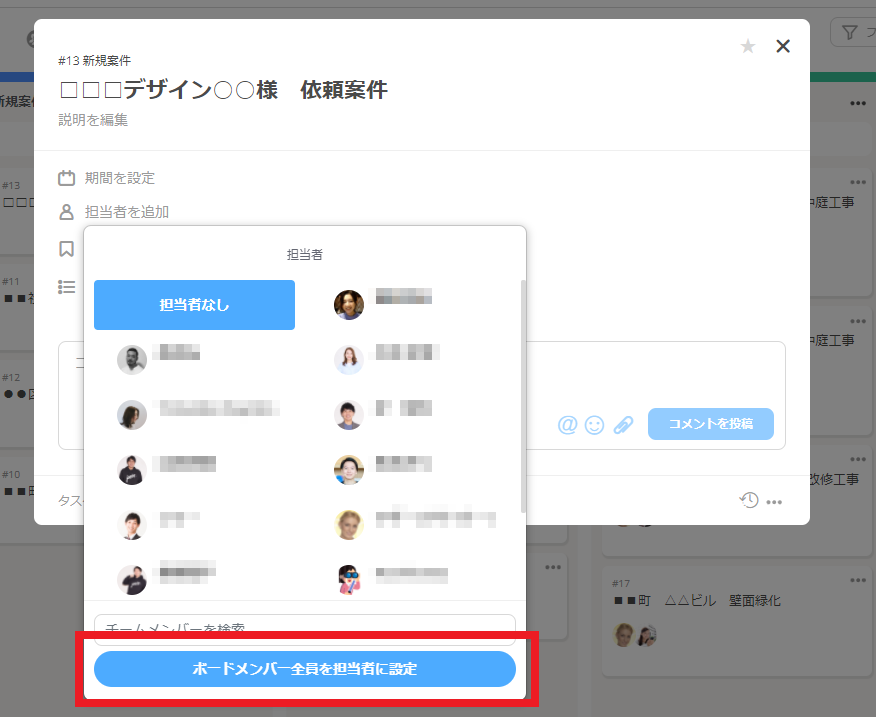Open the modal's bottom three-dot more menu
The width and height of the screenshot is (876, 717).
point(774,502)
